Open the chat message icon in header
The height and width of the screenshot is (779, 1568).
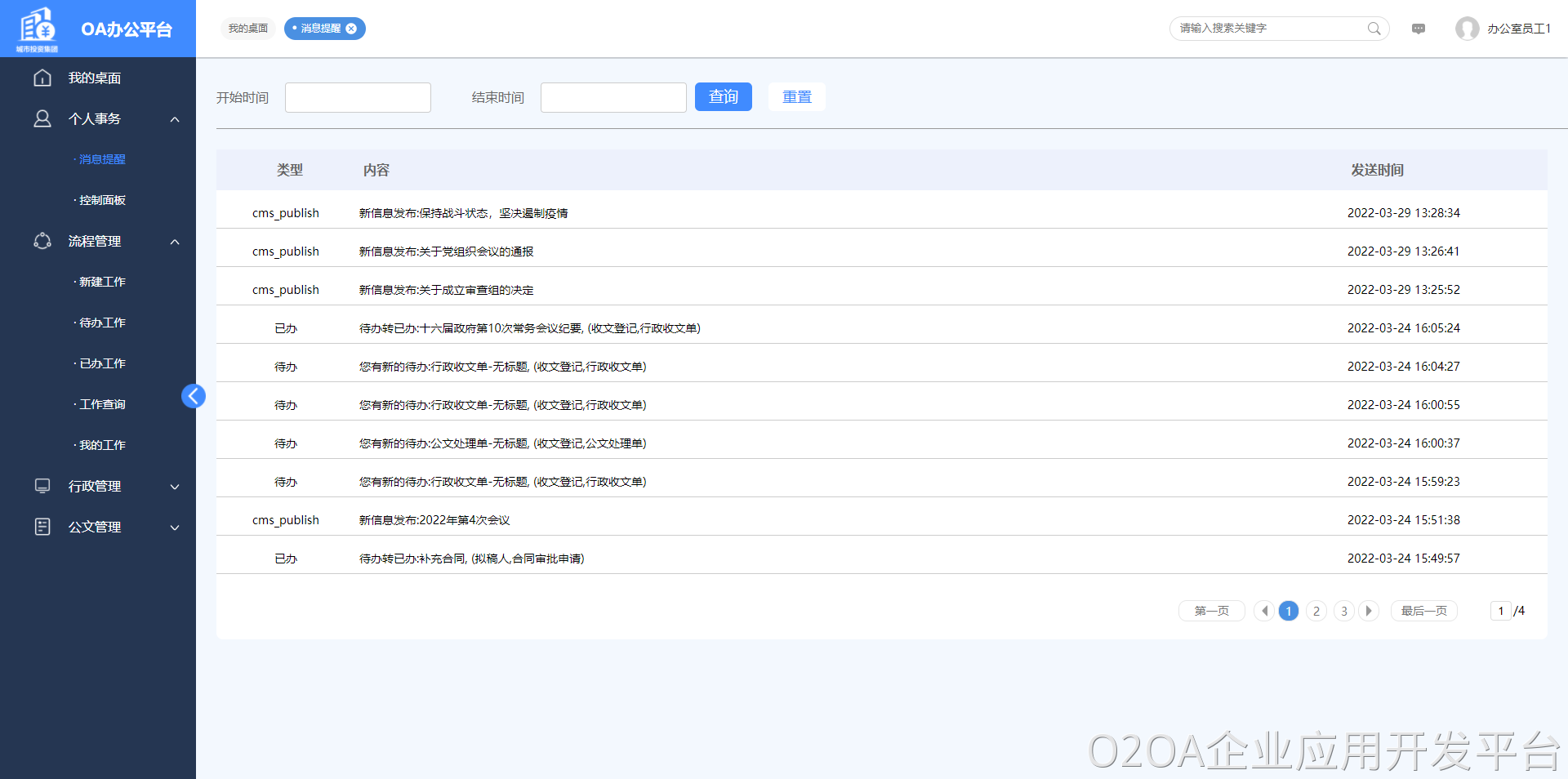(1419, 29)
